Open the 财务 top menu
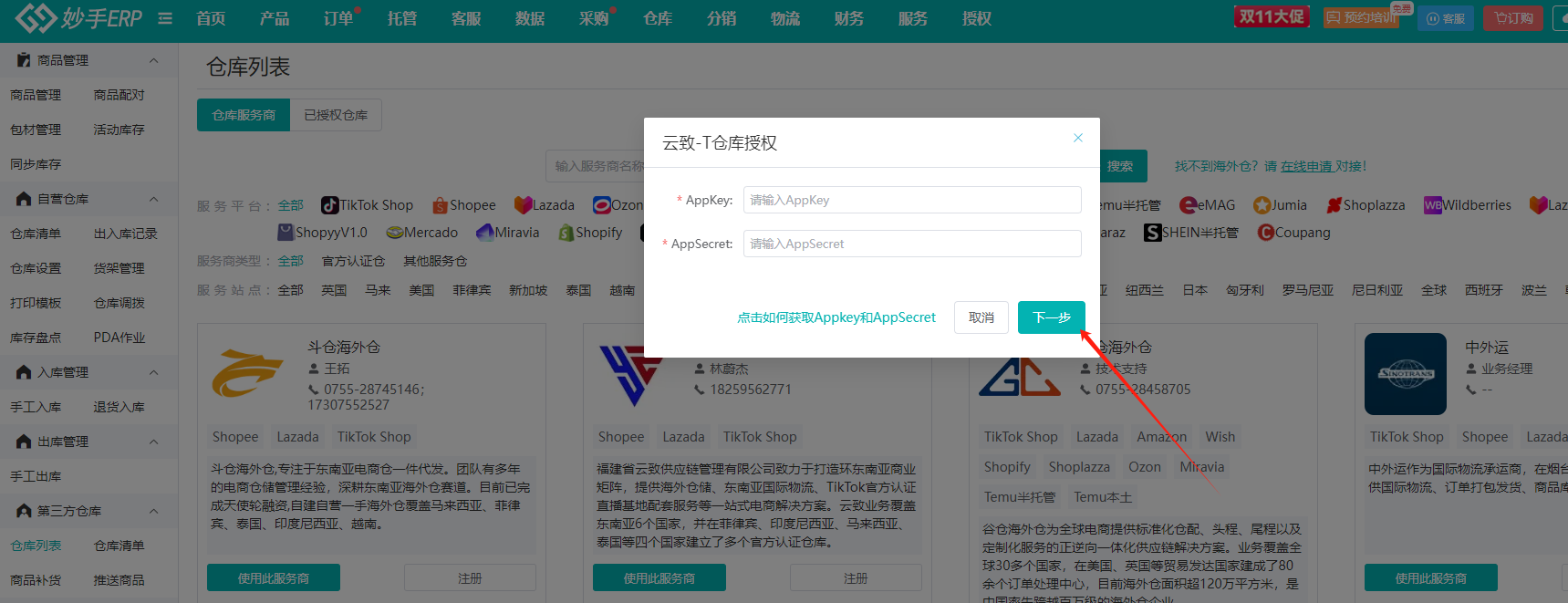The image size is (1568, 603). (x=849, y=18)
